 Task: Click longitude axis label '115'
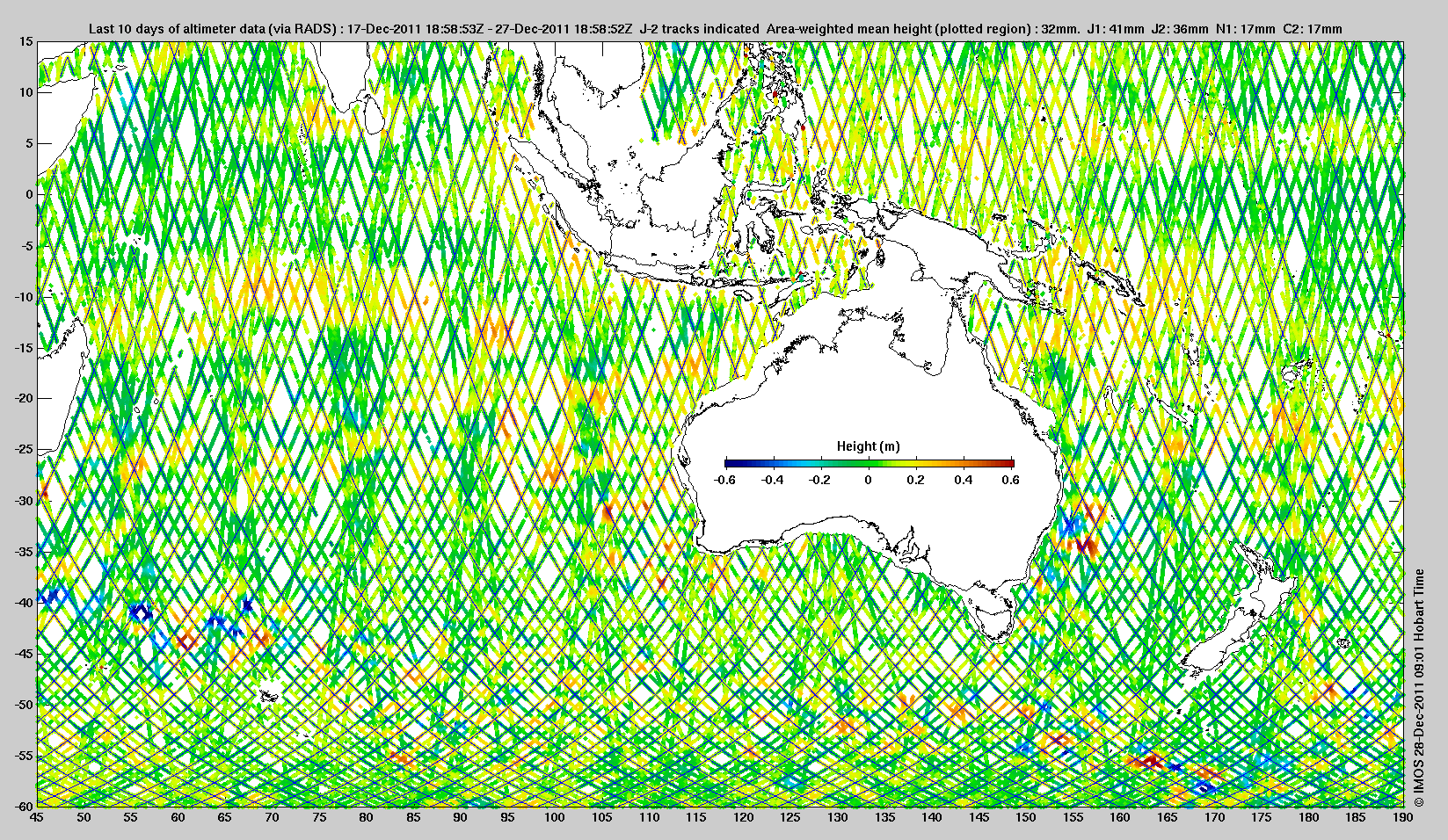coord(695,817)
